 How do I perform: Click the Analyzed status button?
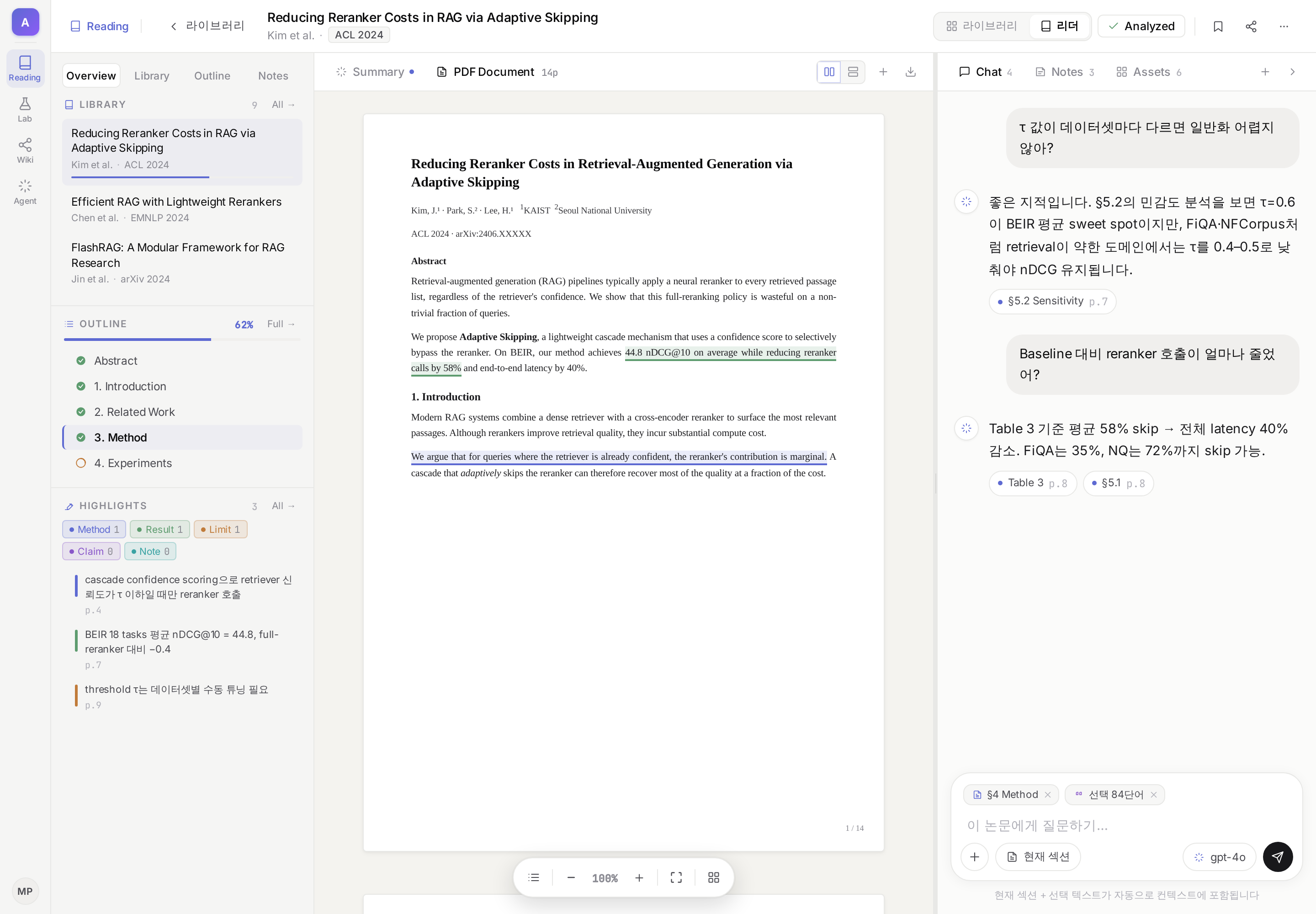coord(1141,27)
